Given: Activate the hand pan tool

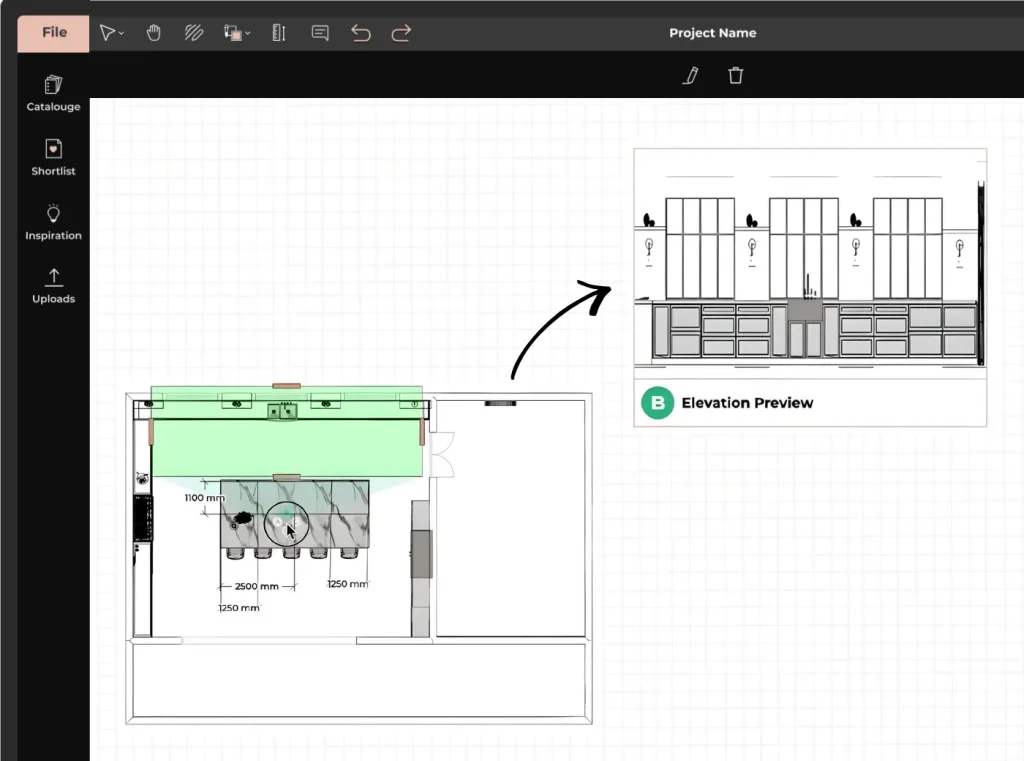Looking at the screenshot, I should click(x=154, y=33).
